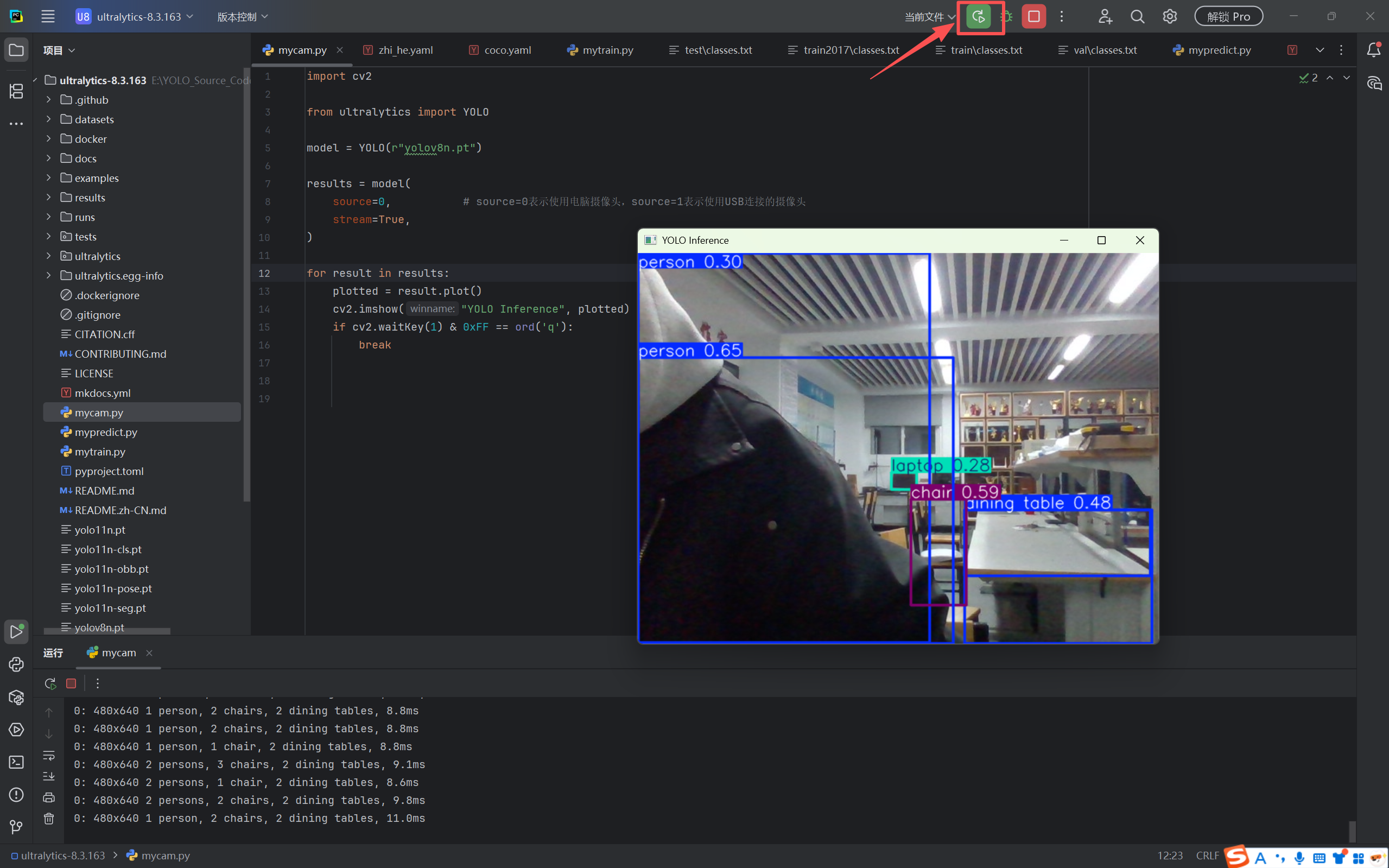Click the rerun mycam button in top toolbar
The image size is (1389, 868).
[x=979, y=17]
